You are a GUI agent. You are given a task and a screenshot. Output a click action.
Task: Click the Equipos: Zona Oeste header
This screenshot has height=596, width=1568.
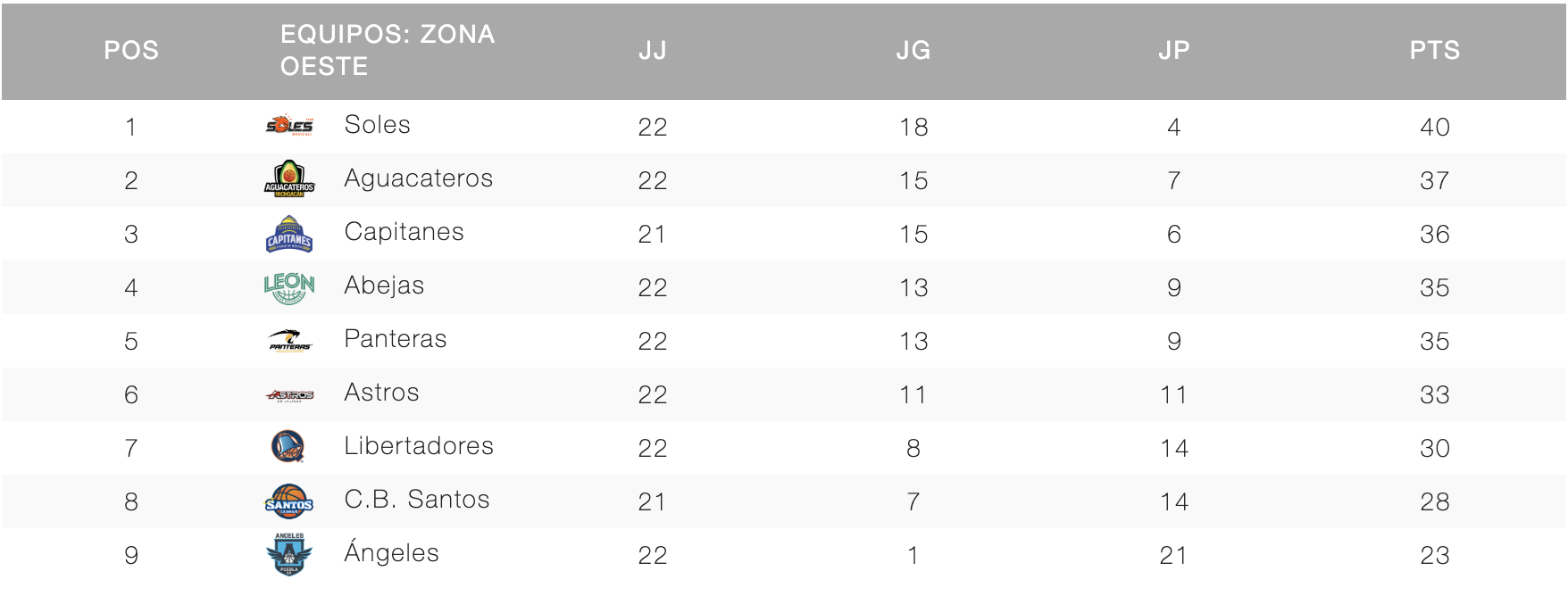pyautogui.click(x=387, y=50)
